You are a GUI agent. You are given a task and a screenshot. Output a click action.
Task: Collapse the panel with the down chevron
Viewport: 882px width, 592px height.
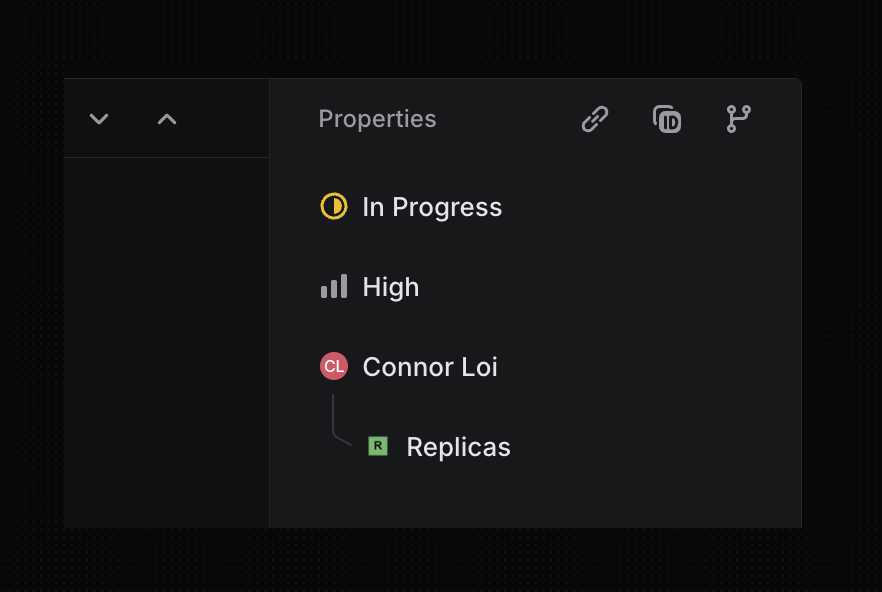tap(98, 118)
